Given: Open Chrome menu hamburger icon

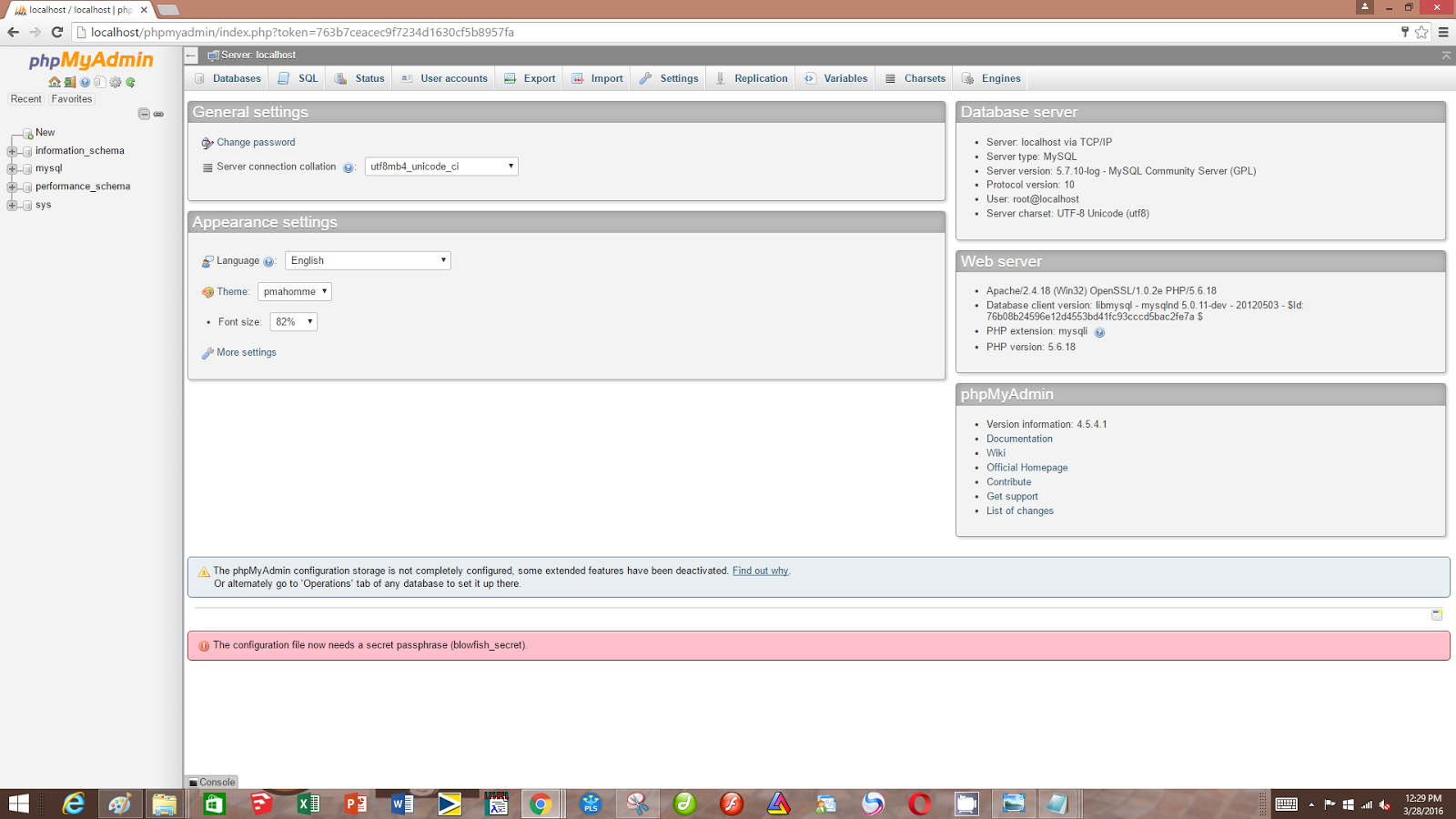Looking at the screenshot, I should pyautogui.click(x=1443, y=32).
